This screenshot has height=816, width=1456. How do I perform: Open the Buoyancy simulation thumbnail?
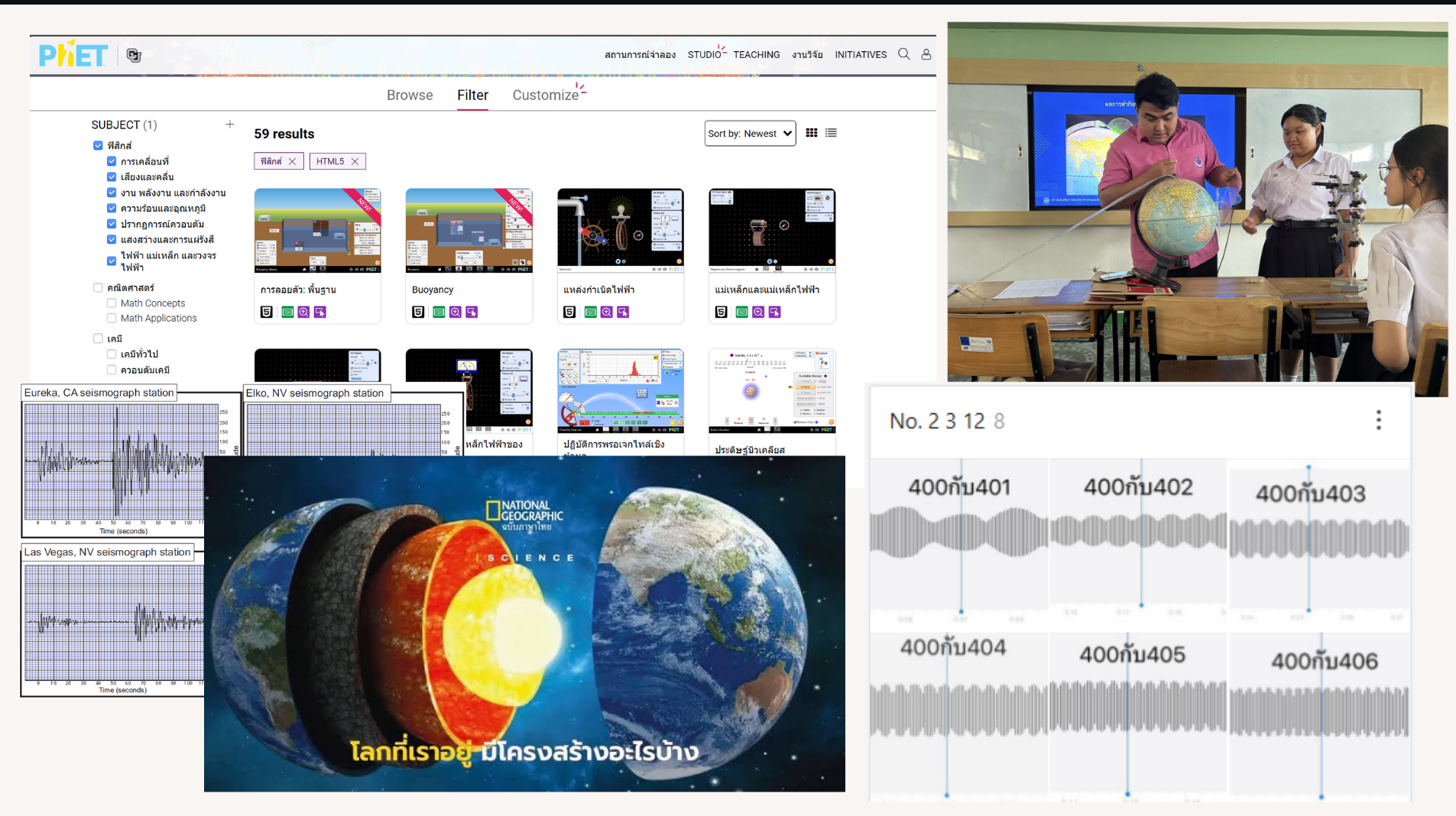pos(469,231)
